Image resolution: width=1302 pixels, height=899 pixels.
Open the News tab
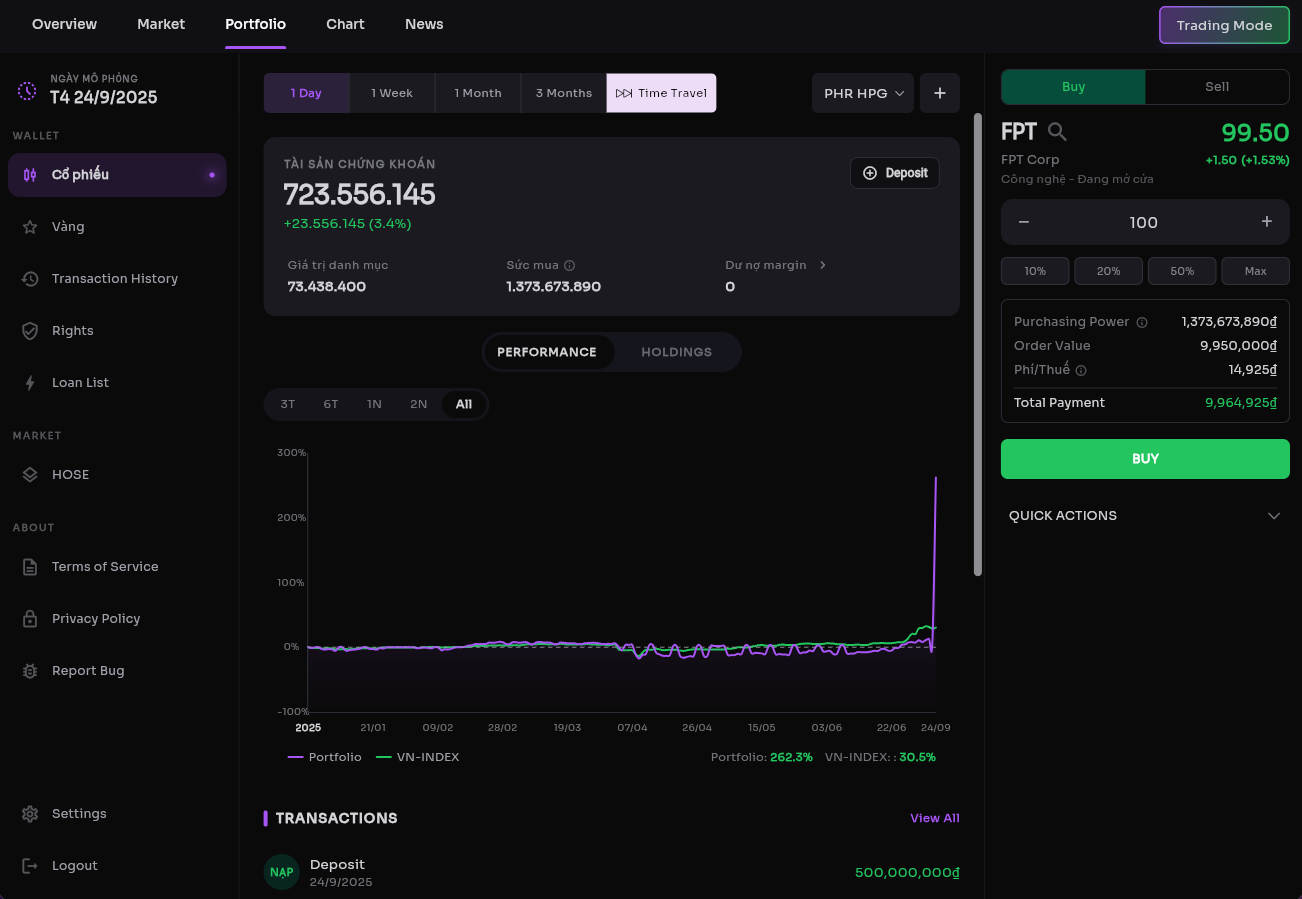[x=424, y=24]
